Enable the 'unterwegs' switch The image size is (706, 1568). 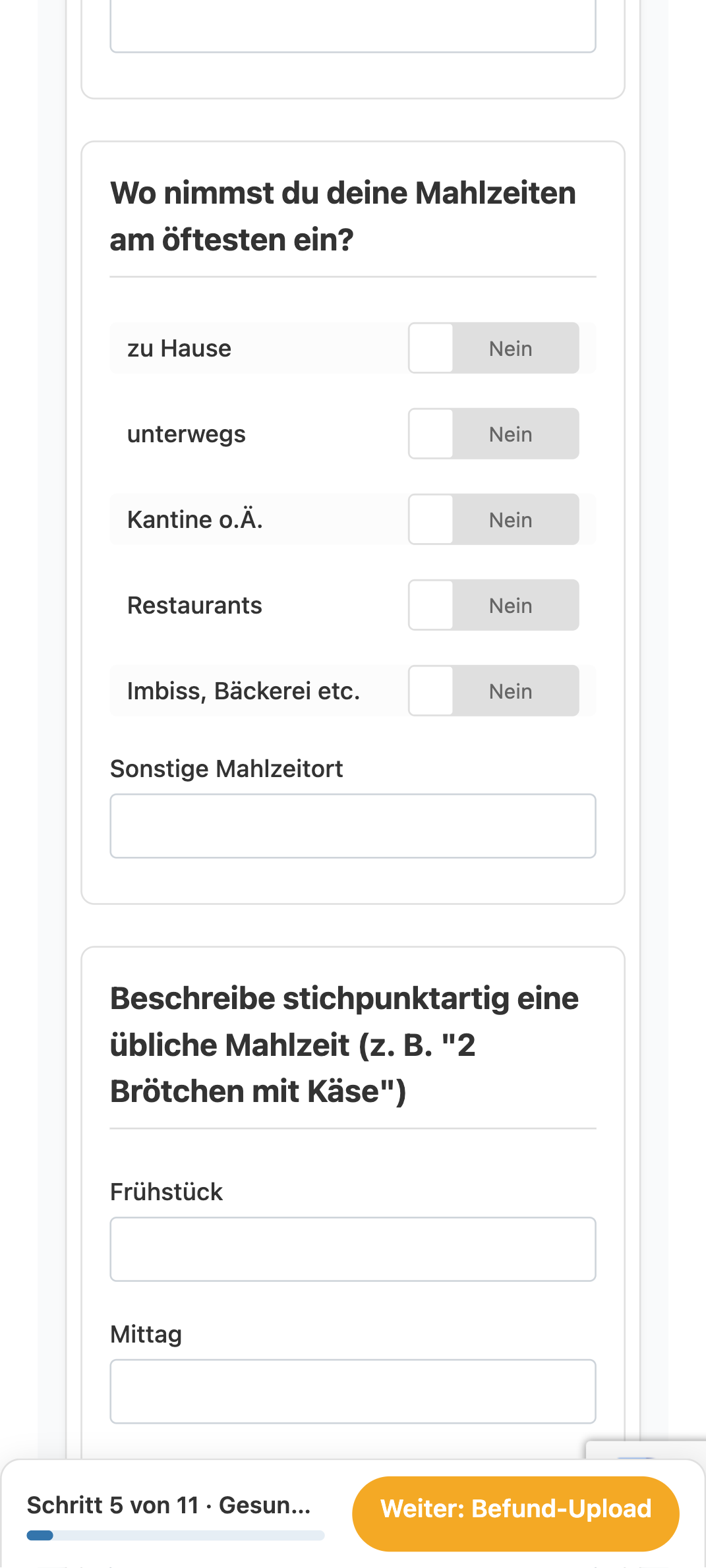pyautogui.click(x=494, y=434)
